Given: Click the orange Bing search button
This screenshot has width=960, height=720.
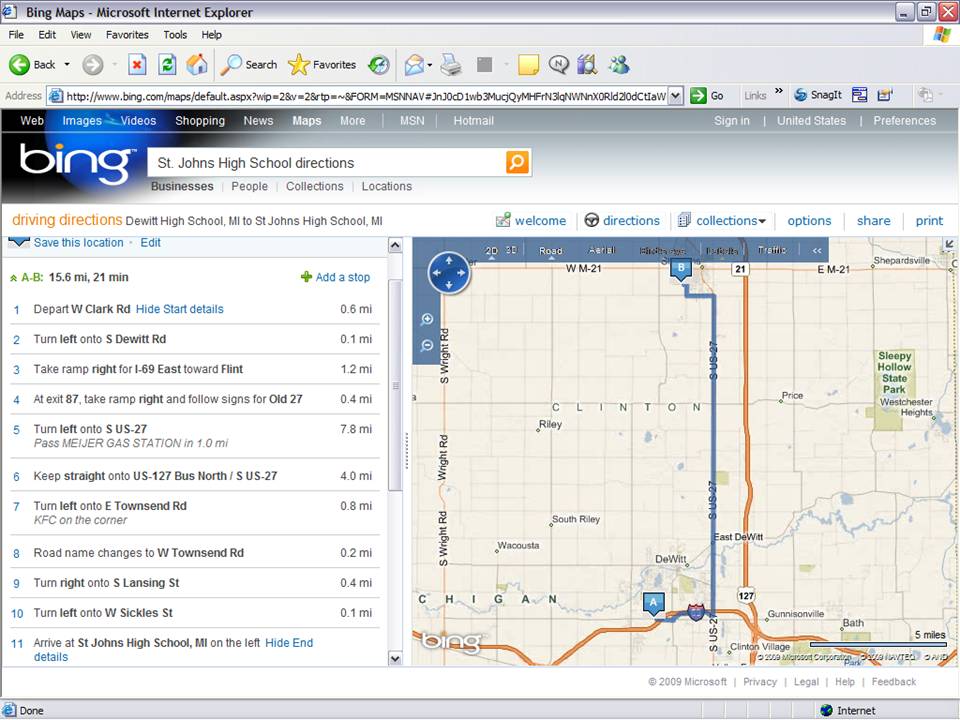Looking at the screenshot, I should pos(517,162).
